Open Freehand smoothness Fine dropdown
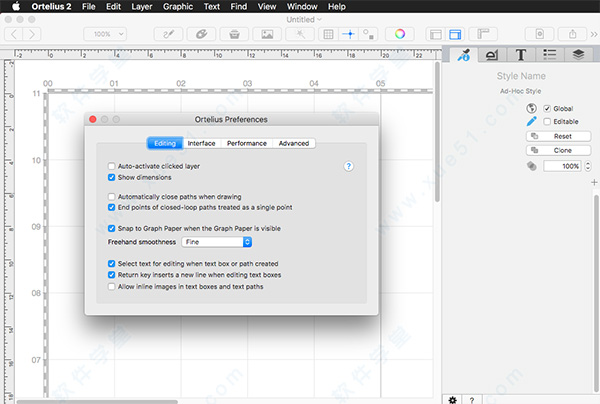Screen dimensions: 600x404 pos(217,242)
